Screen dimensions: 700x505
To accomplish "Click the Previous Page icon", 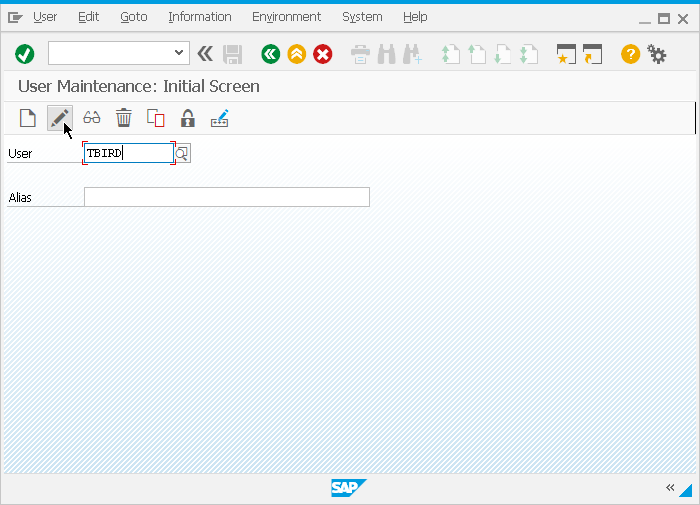I will click(477, 54).
